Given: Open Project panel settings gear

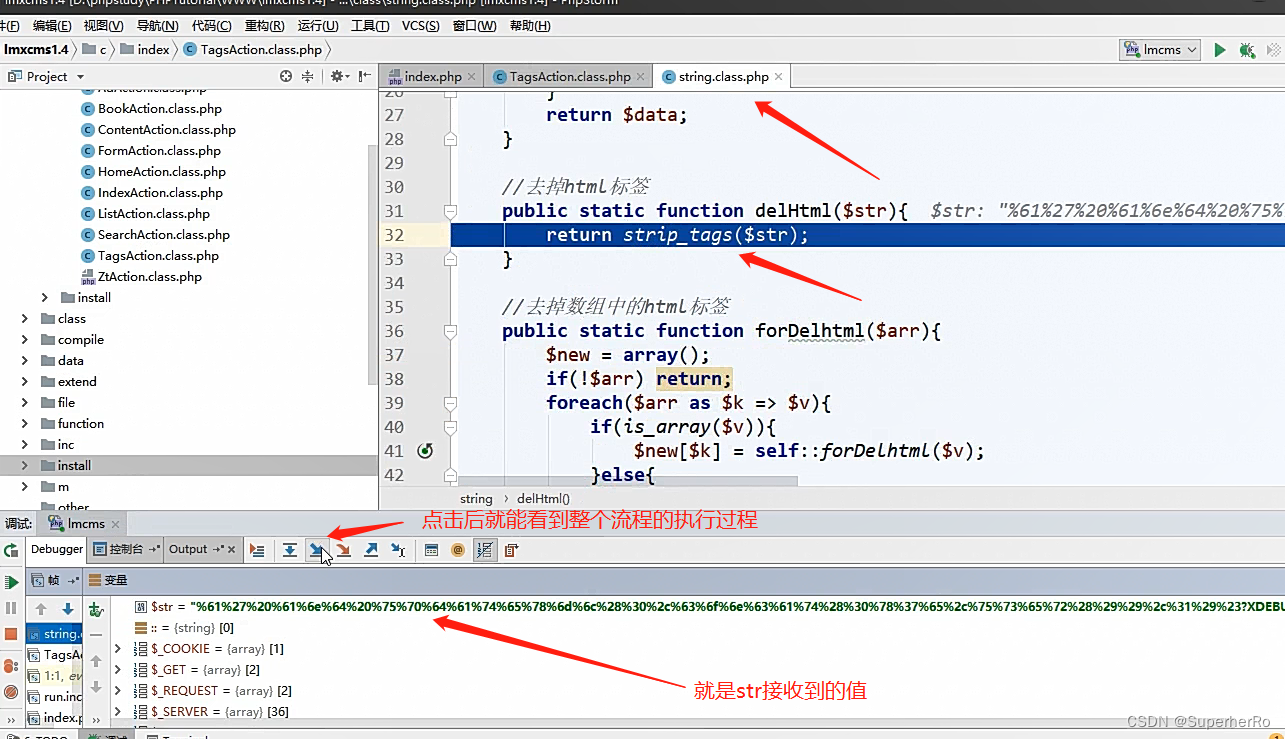Looking at the screenshot, I should click(339, 76).
